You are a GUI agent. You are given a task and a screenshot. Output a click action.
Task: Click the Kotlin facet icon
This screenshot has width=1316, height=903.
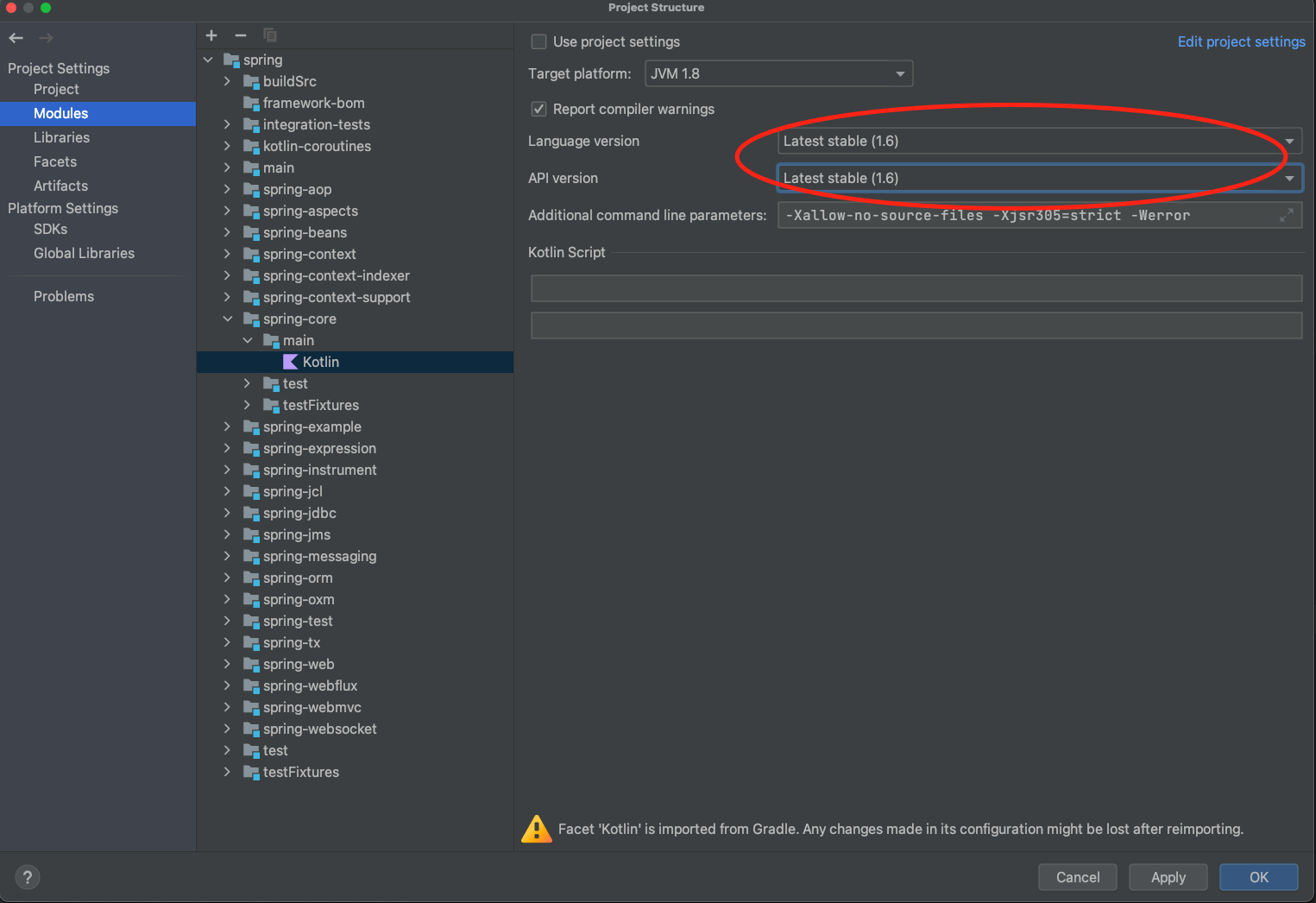[291, 362]
